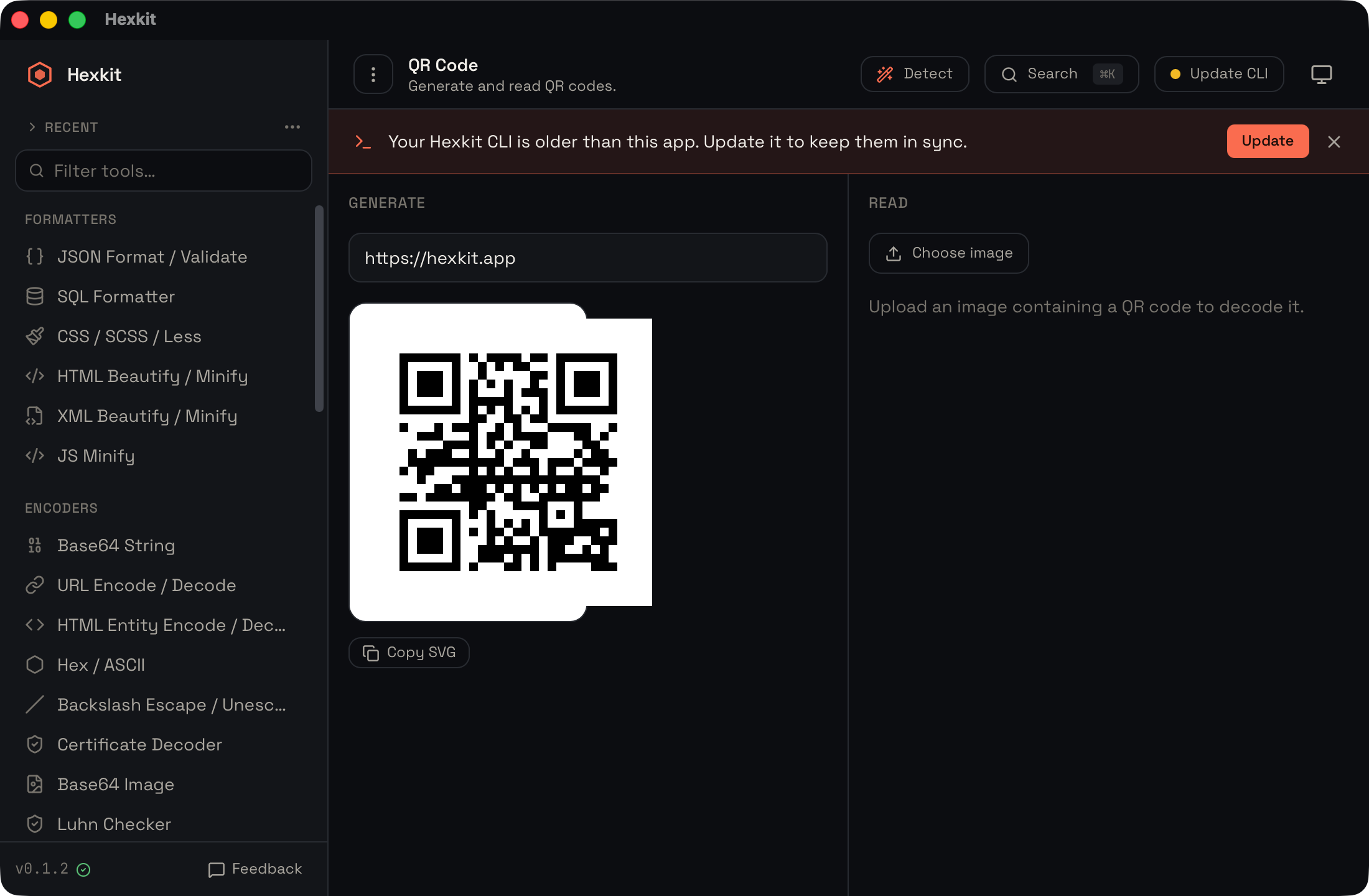Click the orange Update button

coord(1268,141)
